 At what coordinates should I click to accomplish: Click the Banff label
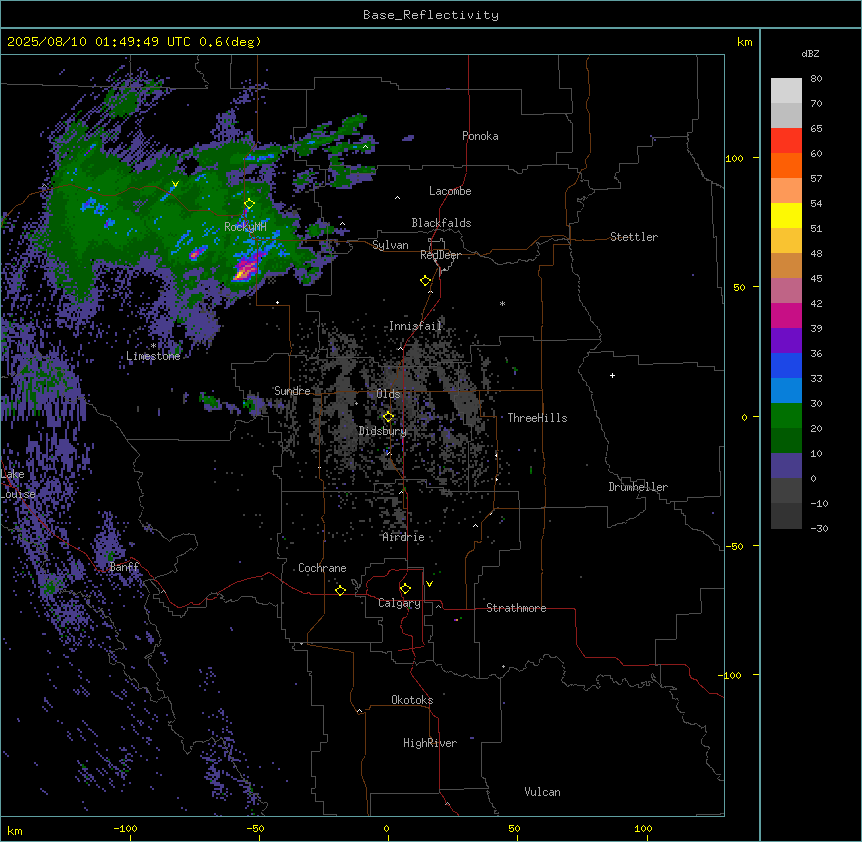click(124, 567)
